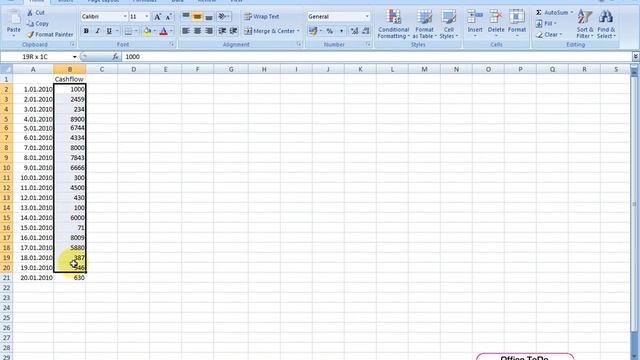Decrease cell indent
640x360 pixels.
point(222,31)
